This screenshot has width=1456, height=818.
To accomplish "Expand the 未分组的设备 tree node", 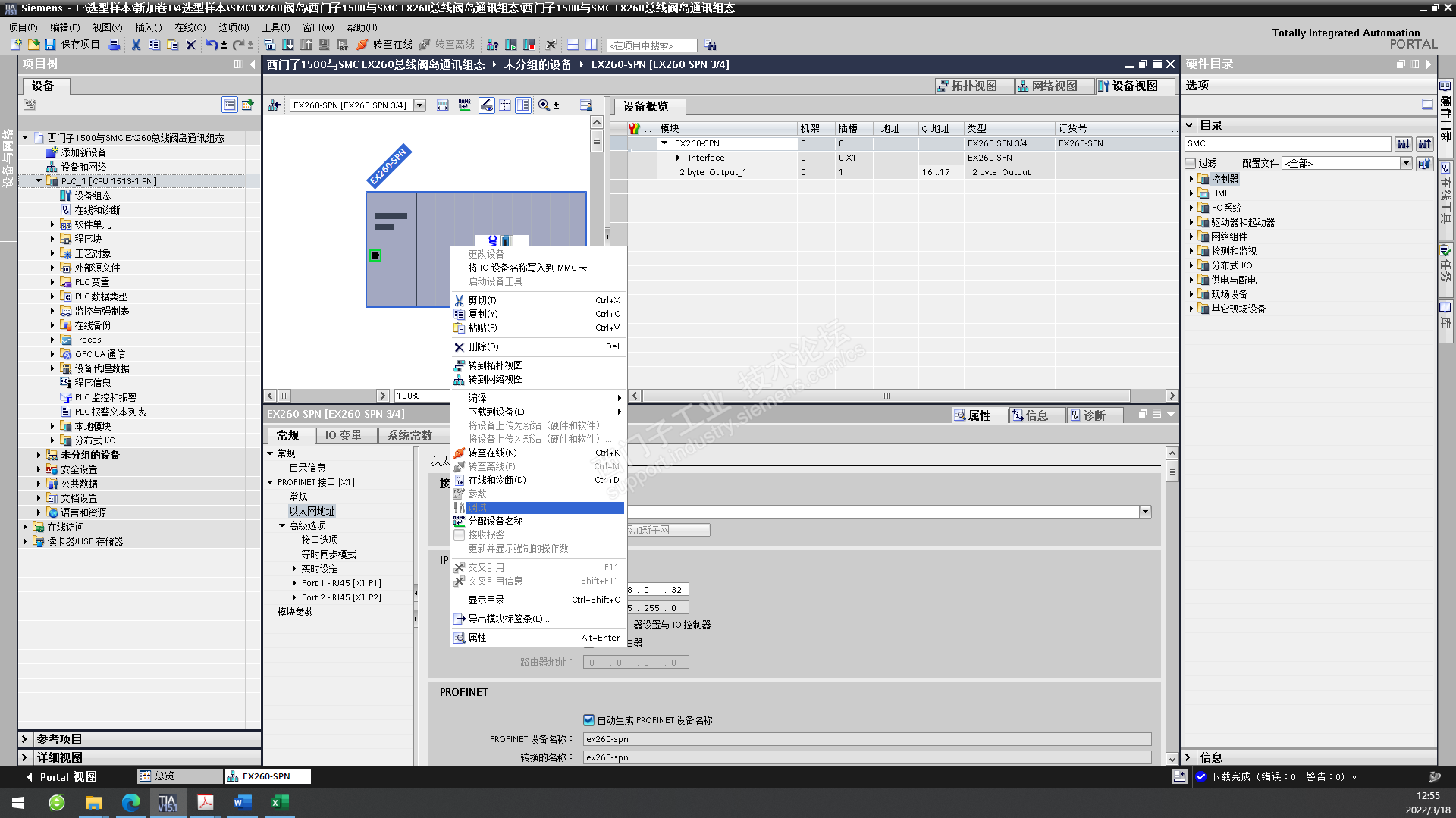I will (x=39, y=455).
